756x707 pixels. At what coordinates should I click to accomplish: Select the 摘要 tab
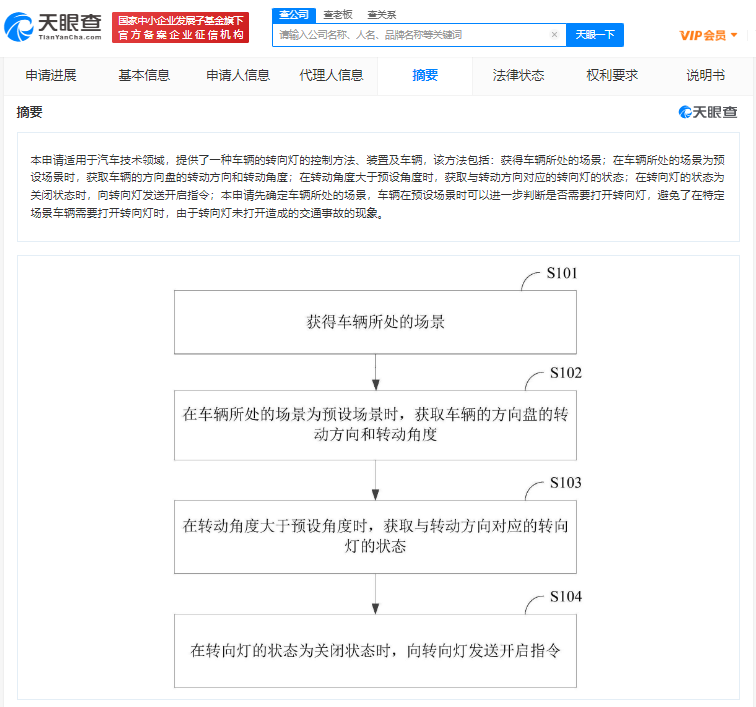coord(425,75)
